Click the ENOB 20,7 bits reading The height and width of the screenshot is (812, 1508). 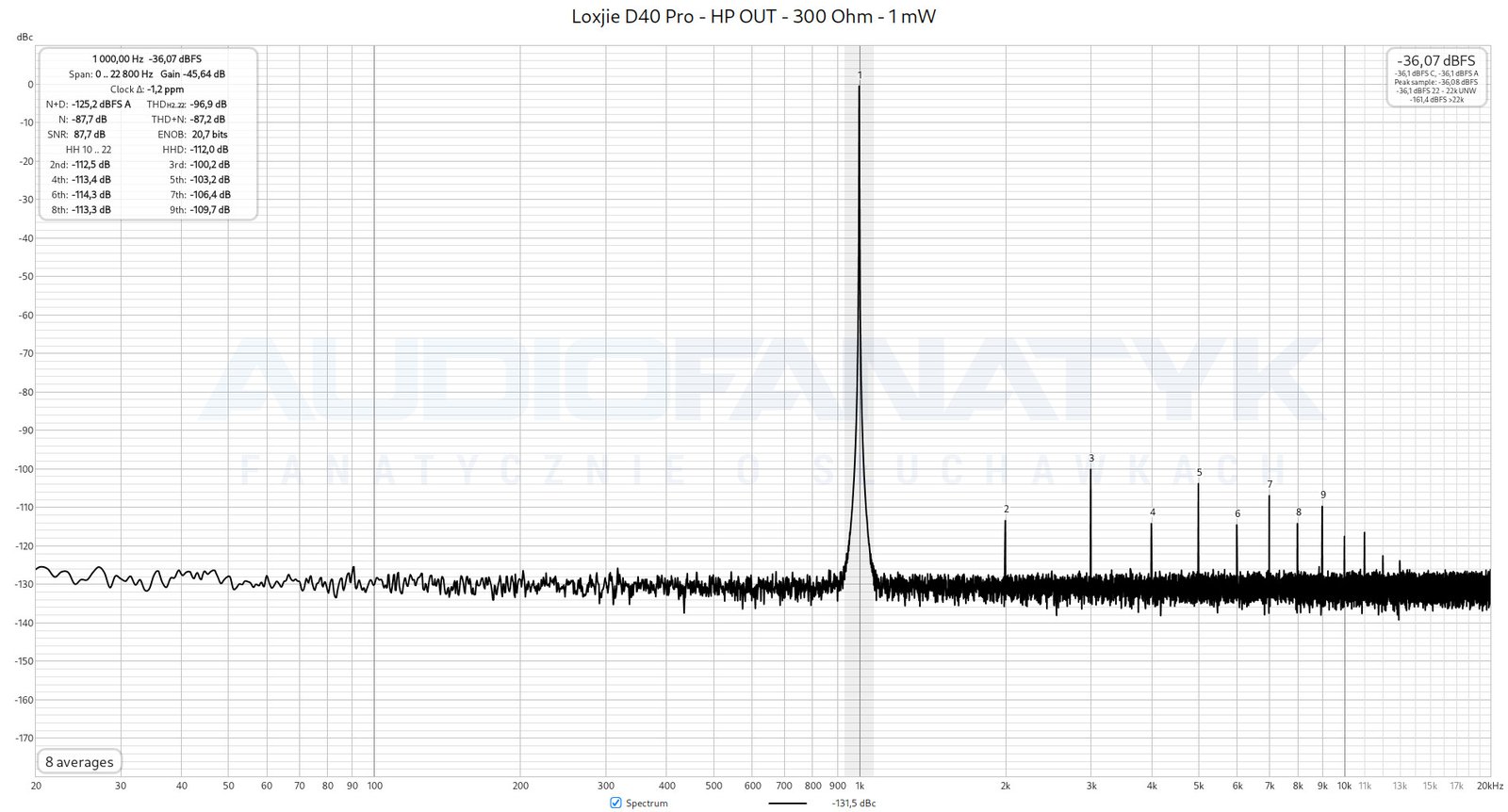tap(209, 135)
